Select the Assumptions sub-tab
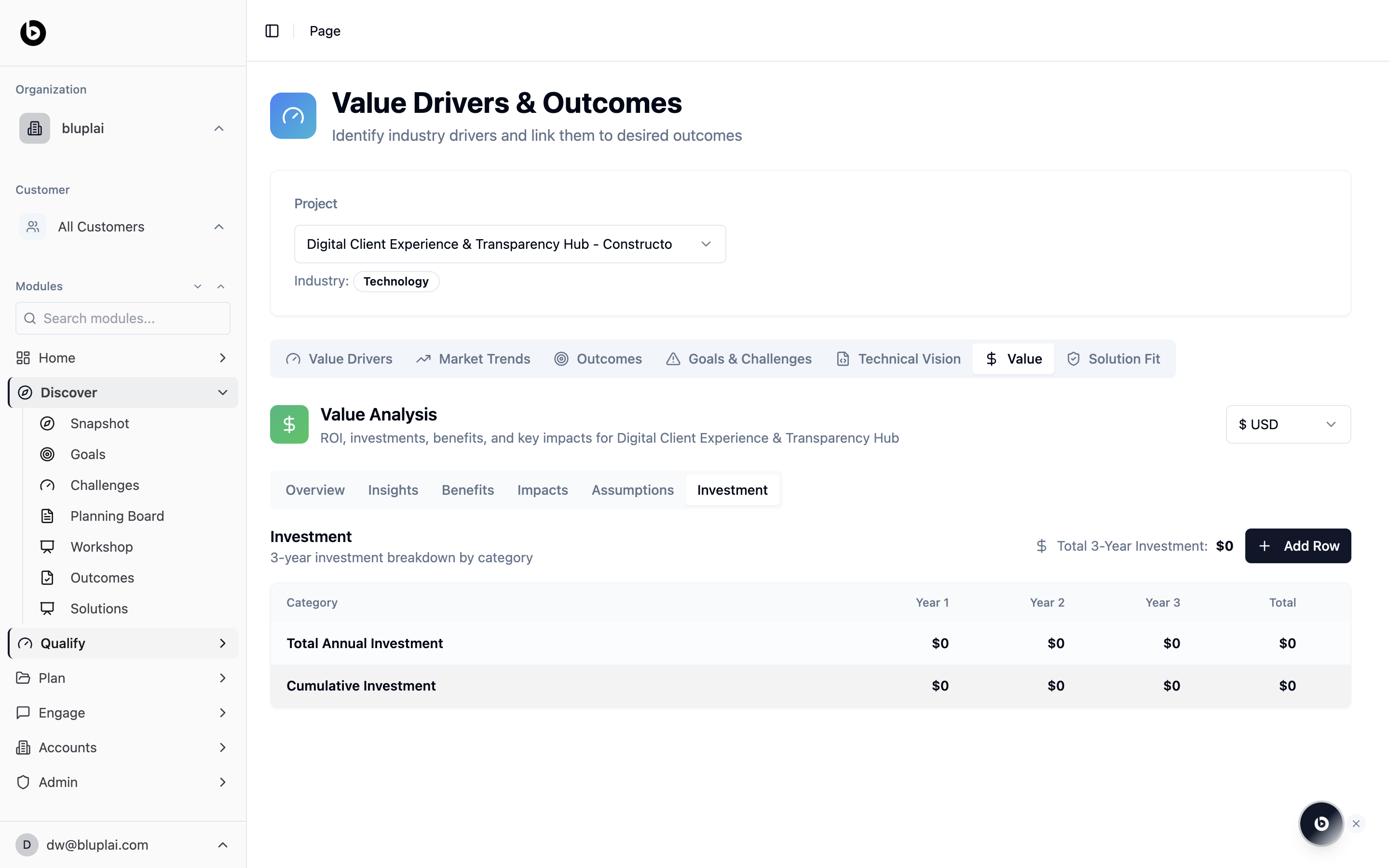The image size is (1389, 868). [x=632, y=490]
